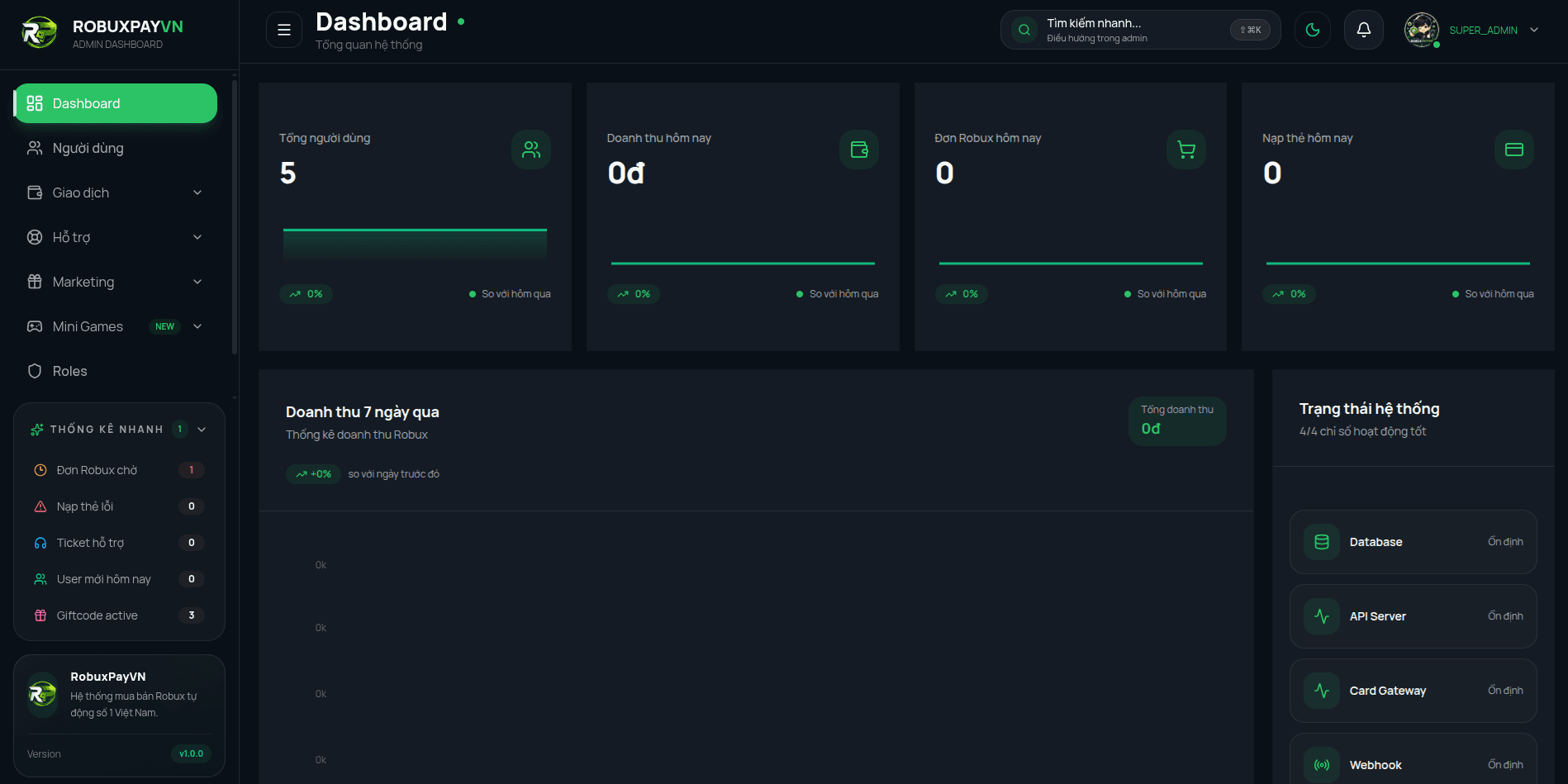Click the Người dùng users icon
This screenshot has height=784, width=1568.
coord(35,148)
